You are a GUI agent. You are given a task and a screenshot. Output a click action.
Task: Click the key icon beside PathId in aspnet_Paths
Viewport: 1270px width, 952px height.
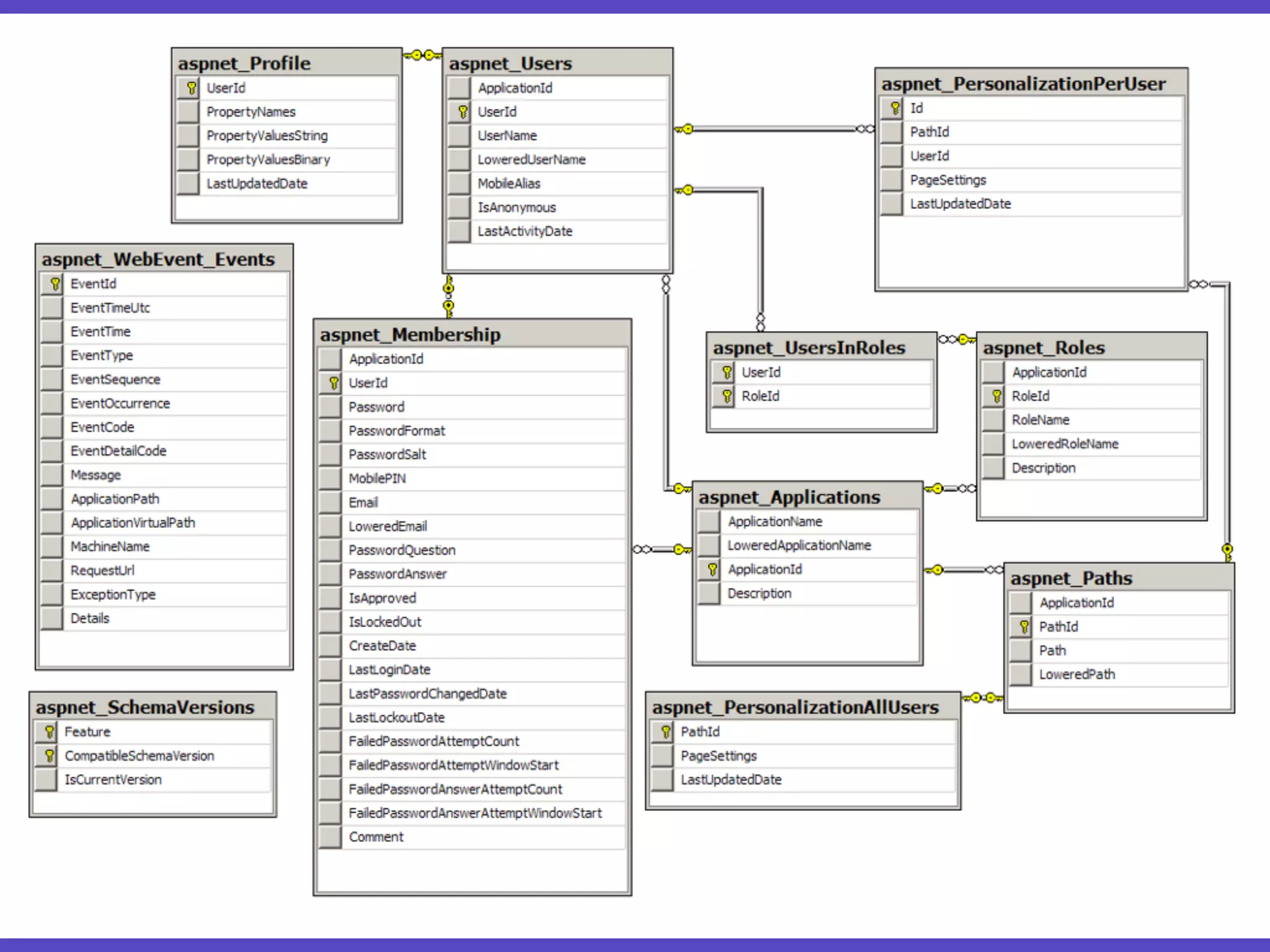[x=1024, y=627]
